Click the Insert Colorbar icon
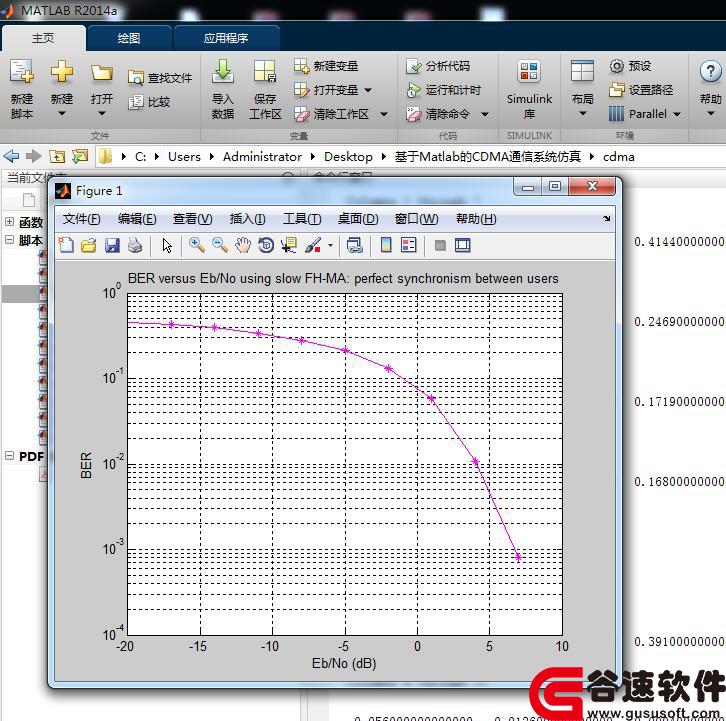The image size is (726, 721). [386, 245]
